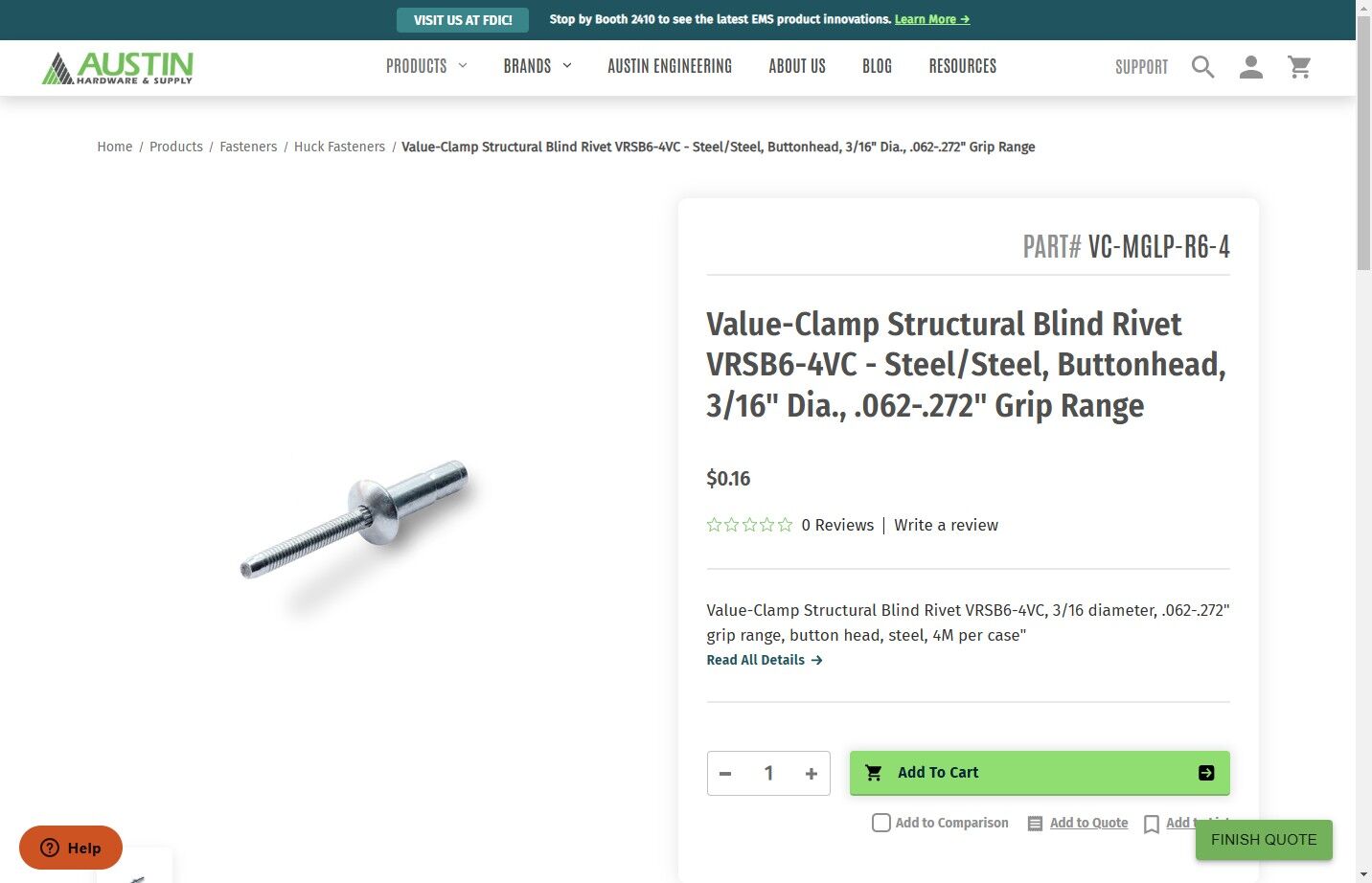Go to the Blog menu item
Image resolution: width=1372 pixels, height=883 pixels.
click(x=877, y=66)
